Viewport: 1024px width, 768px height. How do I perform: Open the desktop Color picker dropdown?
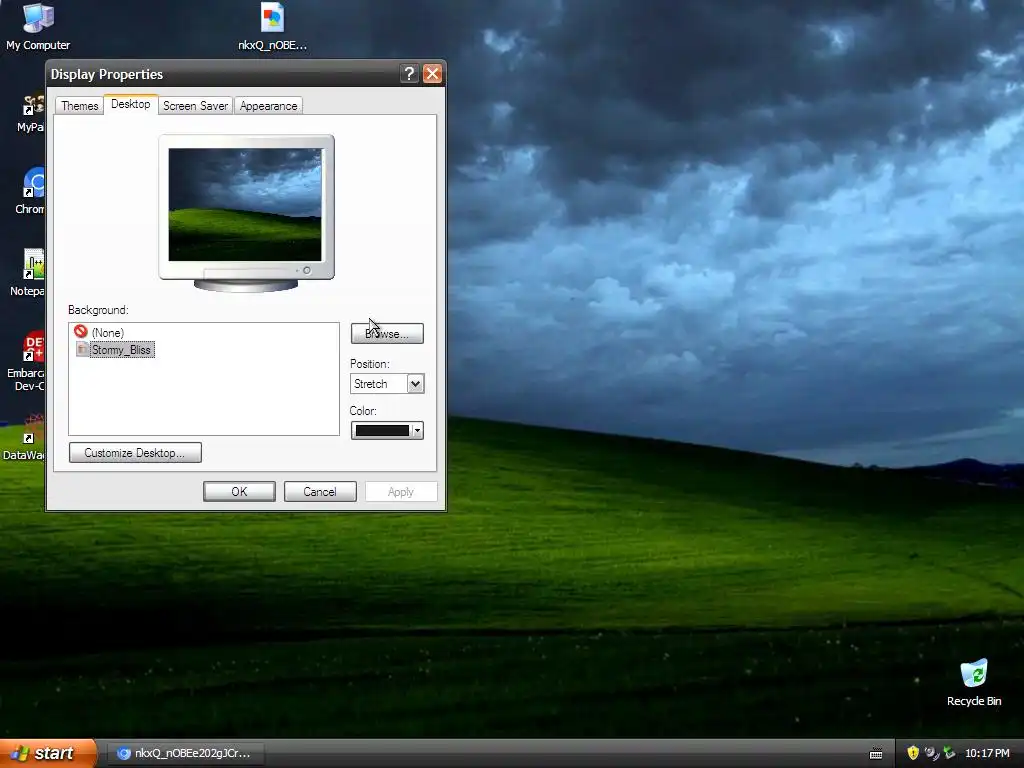(x=387, y=430)
